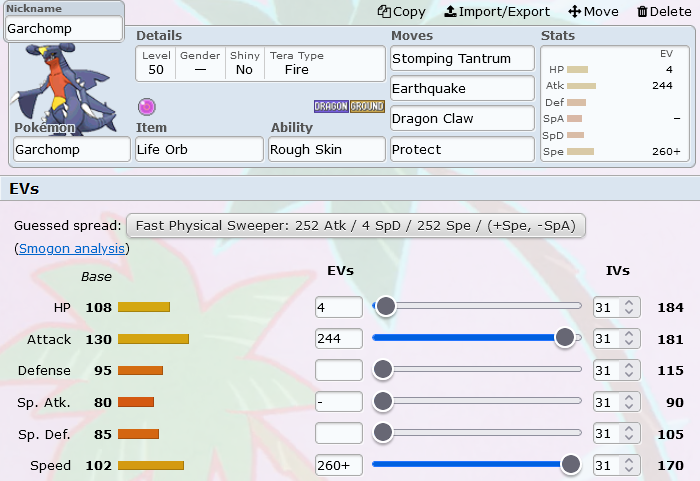Screen dimensions: 700x481
Task: Apply the guessed Fast Physical Sweeper spread
Action: tap(356, 226)
